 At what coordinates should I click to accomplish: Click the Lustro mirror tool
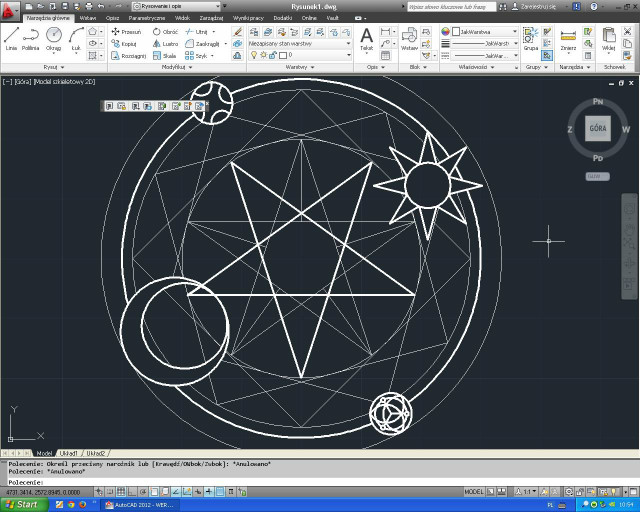tap(165, 44)
